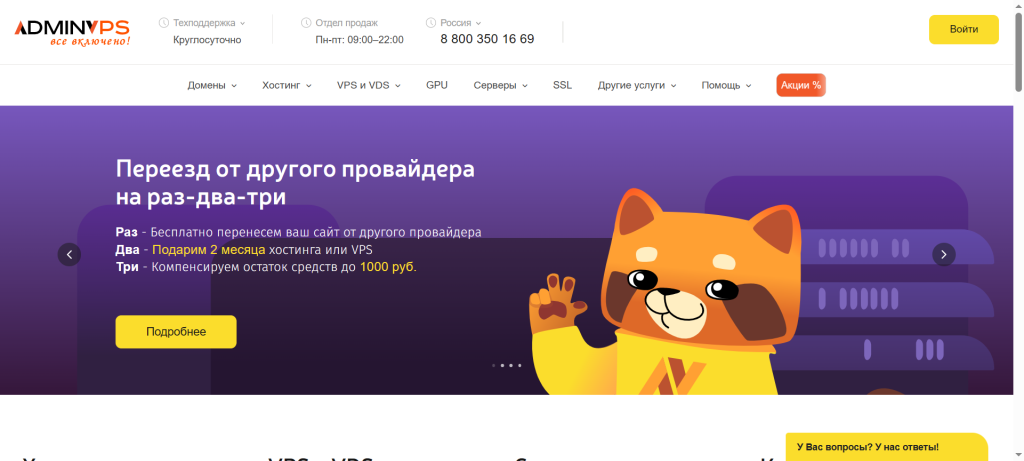1024x461 pixels.
Task: Open the Акции % promotions badge
Action: point(801,86)
